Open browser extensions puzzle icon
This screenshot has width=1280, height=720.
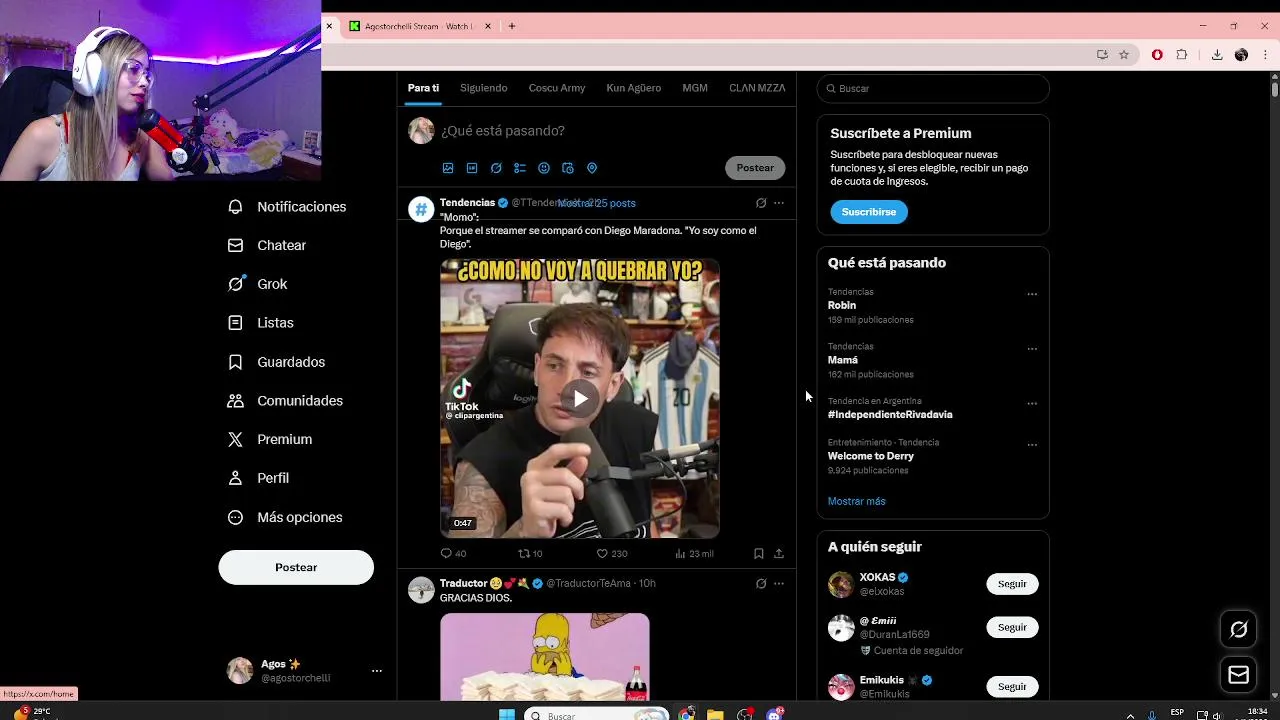click(x=1181, y=55)
